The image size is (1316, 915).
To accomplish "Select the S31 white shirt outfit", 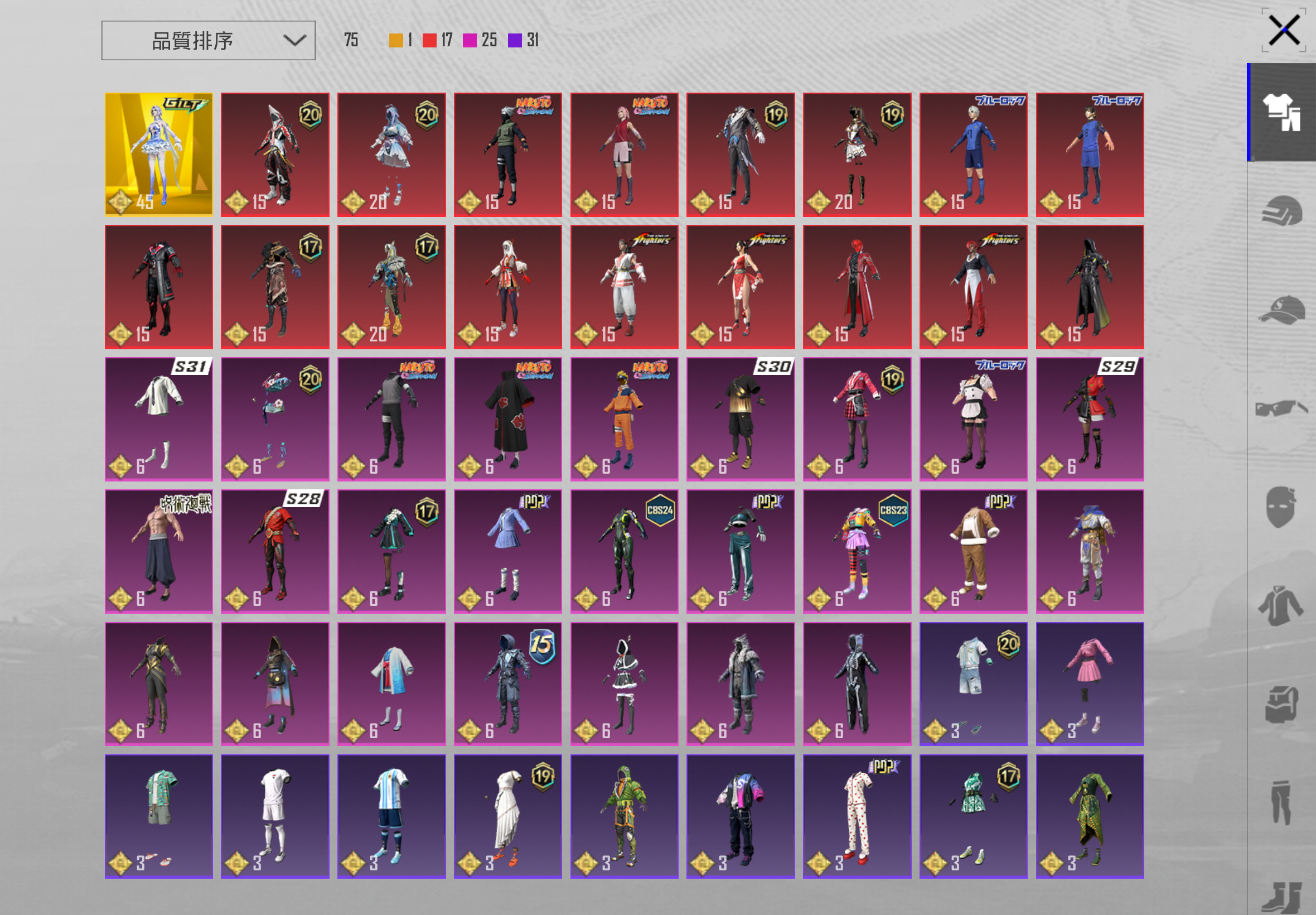I will coord(159,419).
